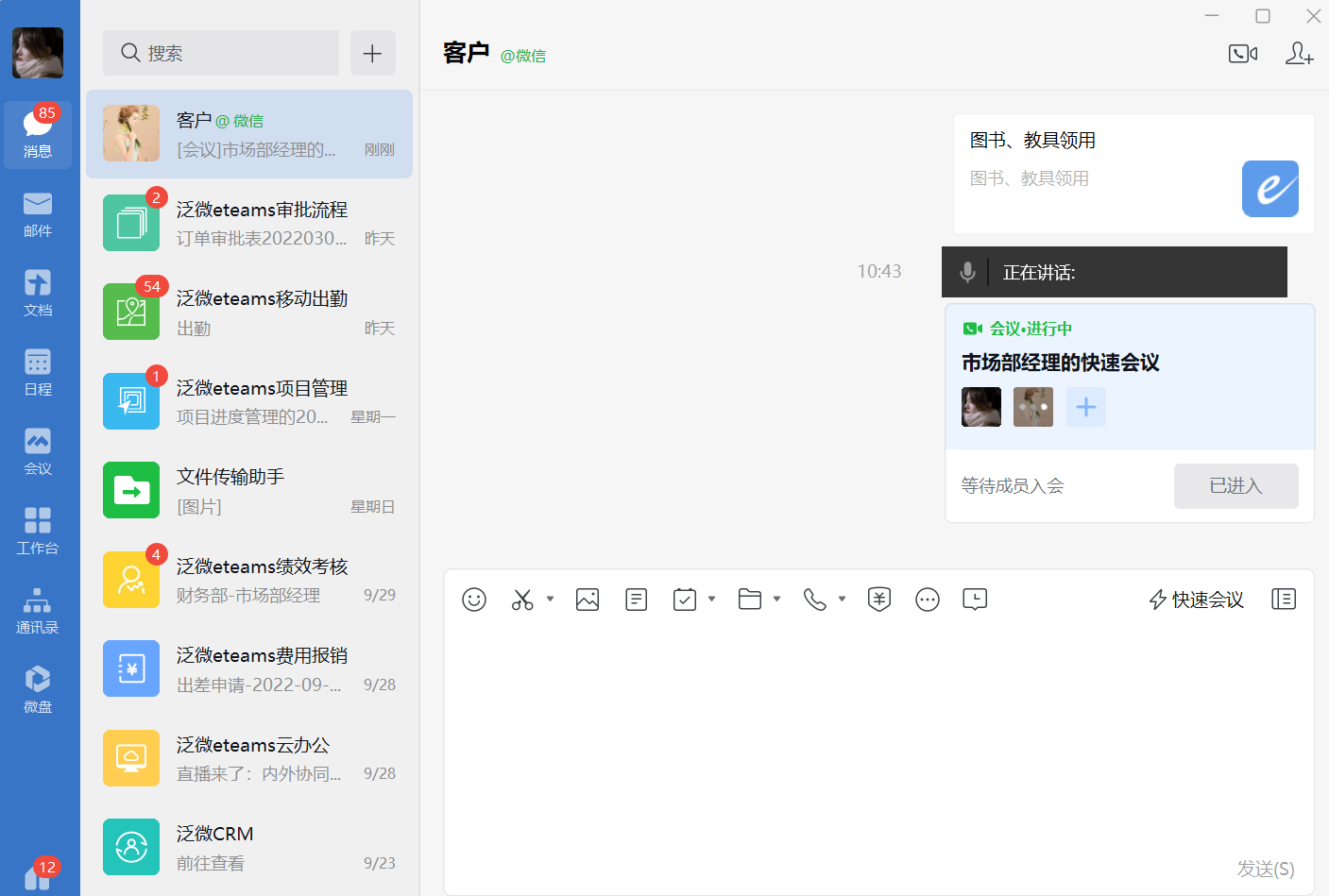Click the more options ellipsis icon

click(928, 600)
